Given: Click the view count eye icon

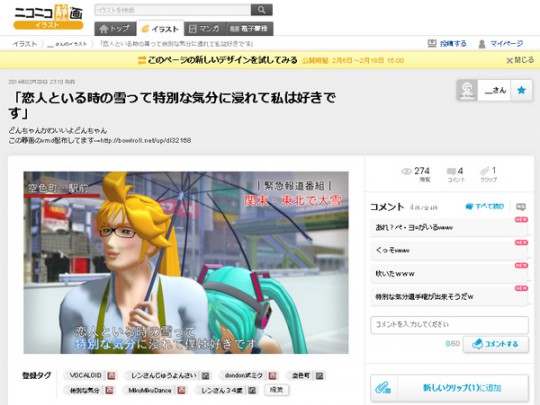Looking at the screenshot, I should 406,171.
